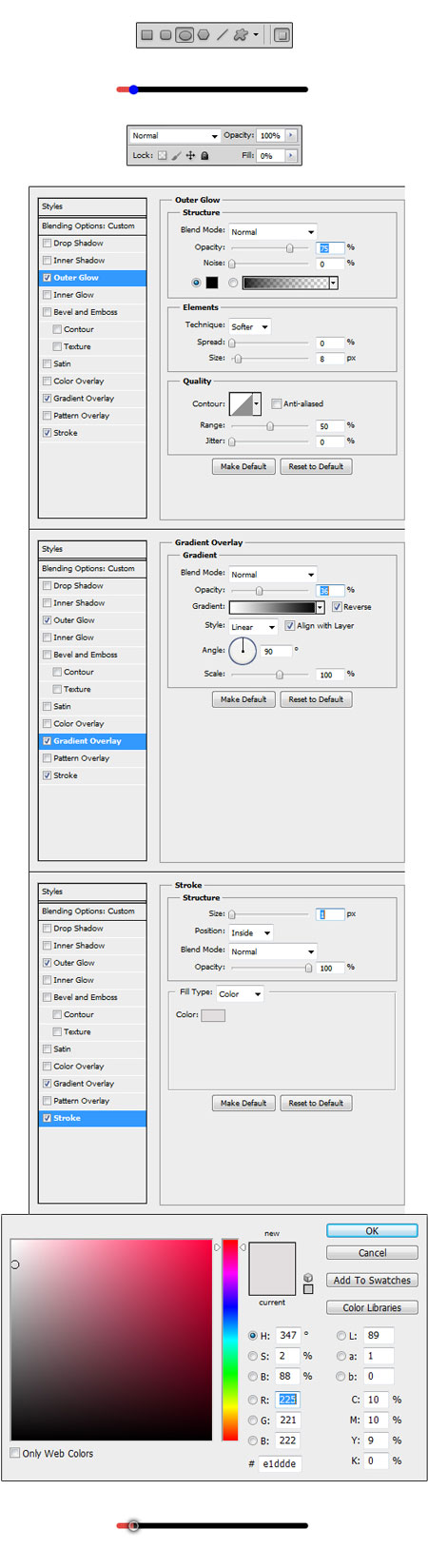Open the layer blend mode Normal dropdown
The image size is (428, 1568).
click(175, 135)
